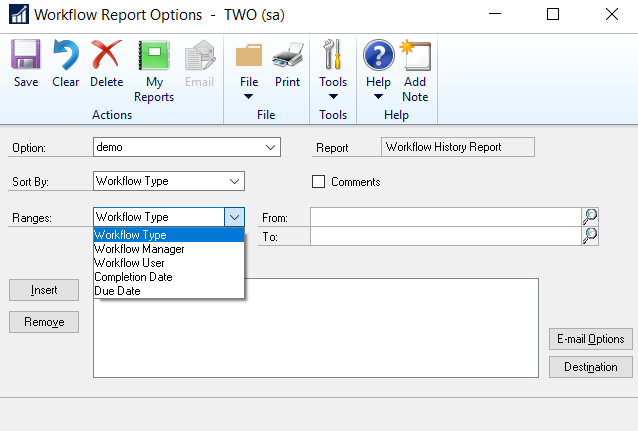The width and height of the screenshot is (638, 431).
Task: Click the arrow under File ribbon button
Action: click(x=249, y=96)
